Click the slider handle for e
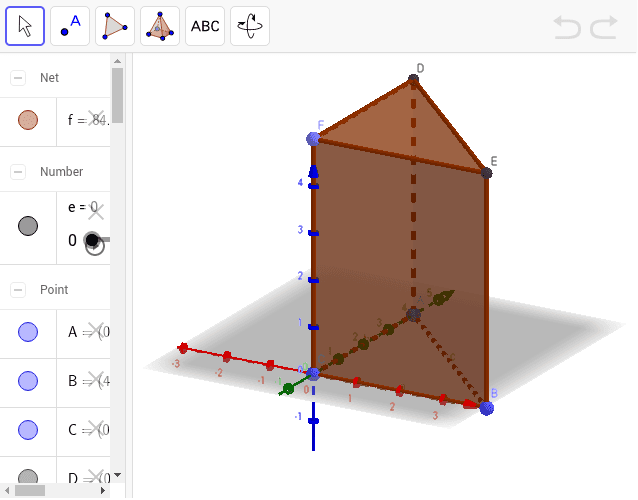The width and height of the screenshot is (638, 500). pyautogui.click(x=92, y=240)
